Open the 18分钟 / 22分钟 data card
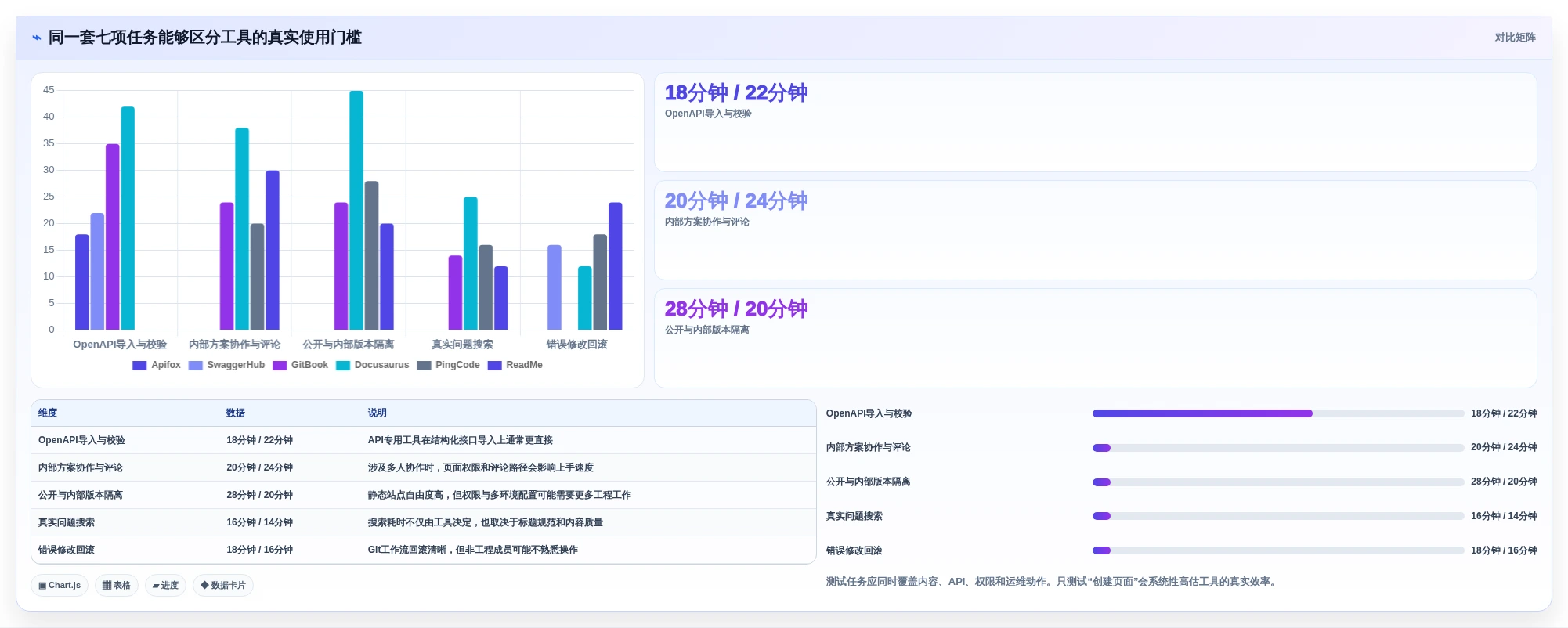Image resolution: width=1568 pixels, height=628 pixels. click(1095, 122)
